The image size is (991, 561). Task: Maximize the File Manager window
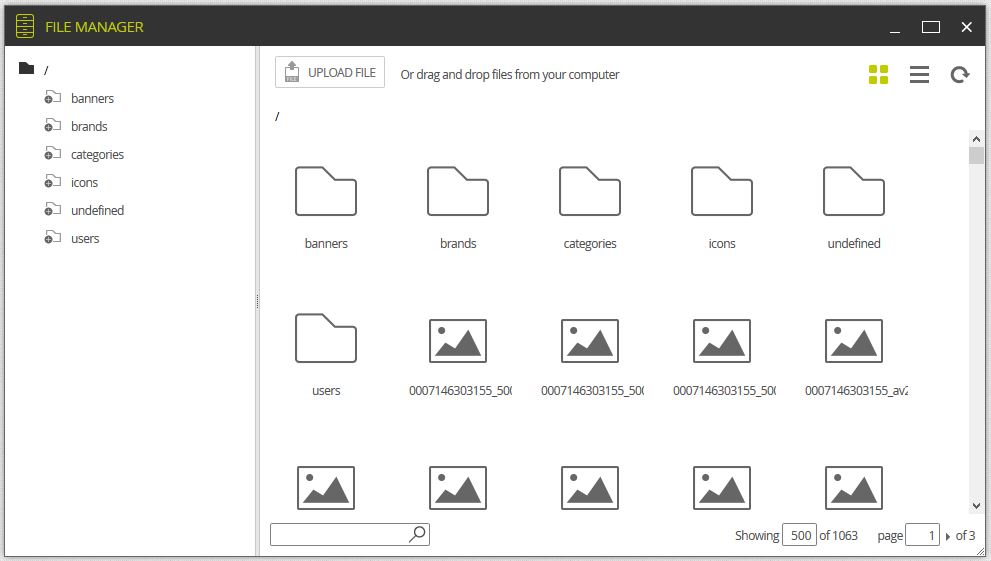pyautogui.click(x=930, y=27)
